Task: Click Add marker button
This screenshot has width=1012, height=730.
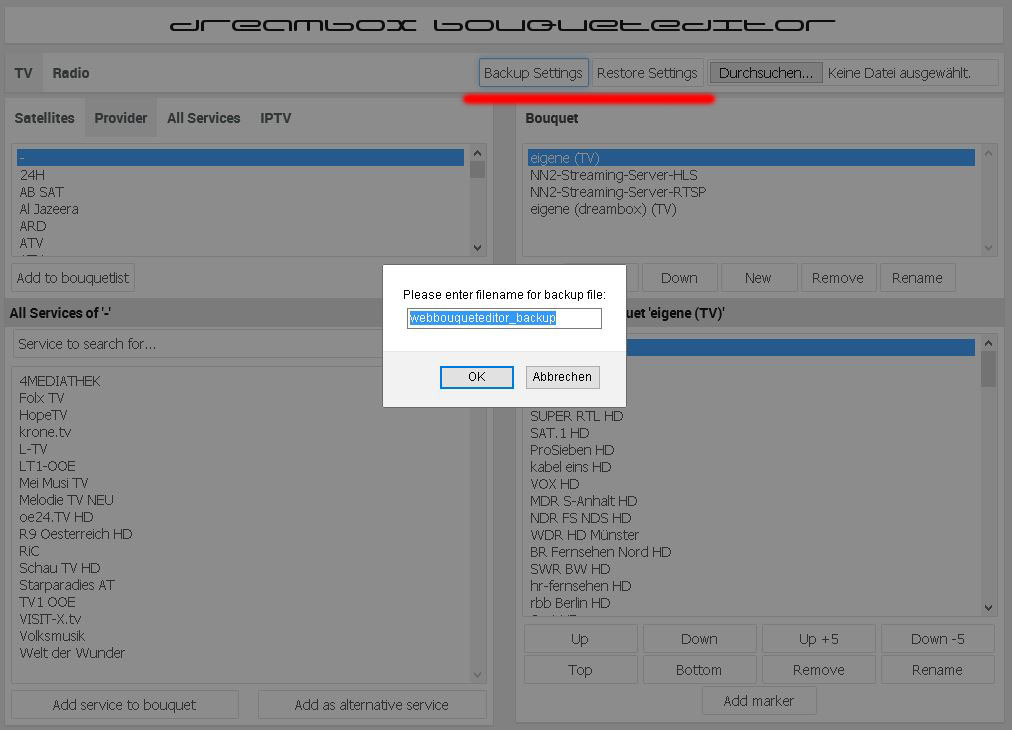Action: click(x=758, y=701)
